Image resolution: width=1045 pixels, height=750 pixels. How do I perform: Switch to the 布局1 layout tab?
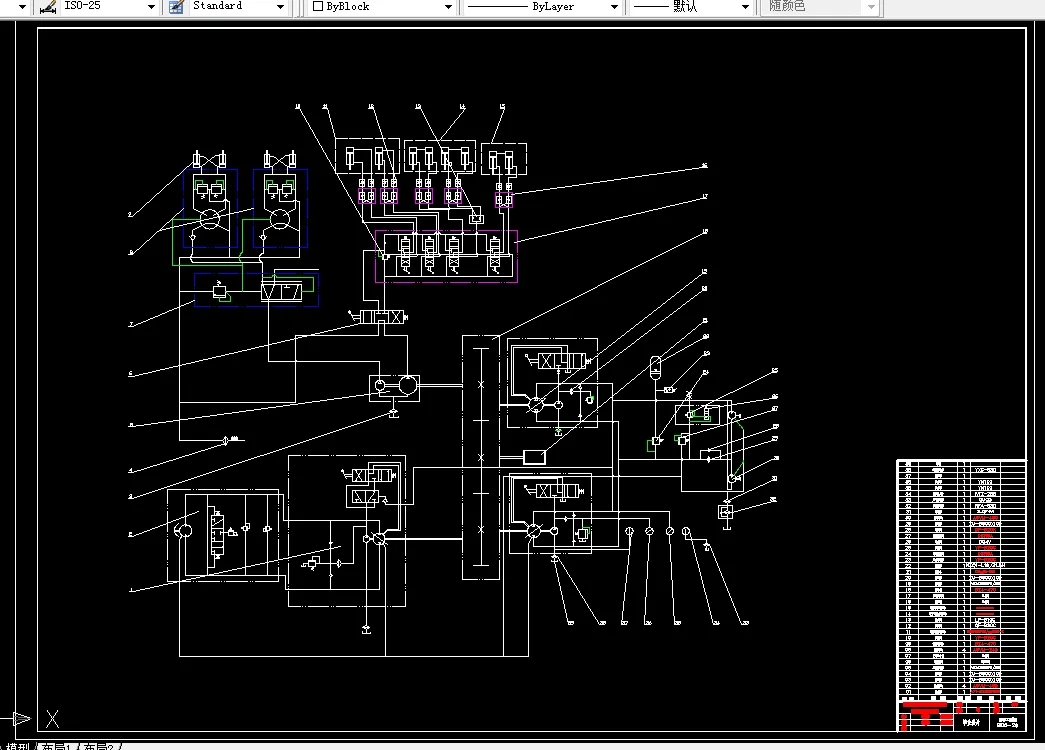coord(57,747)
